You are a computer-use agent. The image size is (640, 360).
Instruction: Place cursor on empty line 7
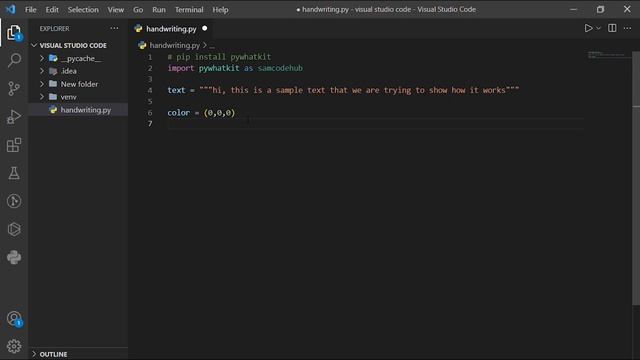pos(376,124)
